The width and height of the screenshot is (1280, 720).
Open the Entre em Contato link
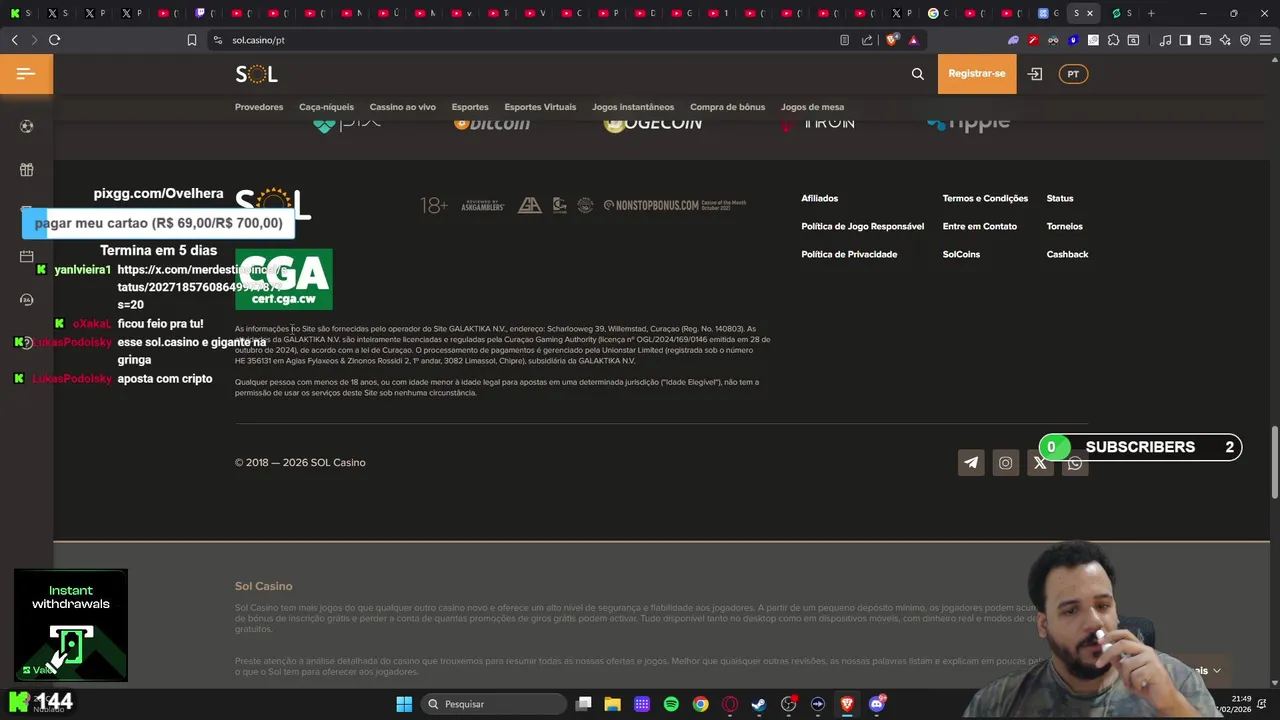tap(979, 226)
